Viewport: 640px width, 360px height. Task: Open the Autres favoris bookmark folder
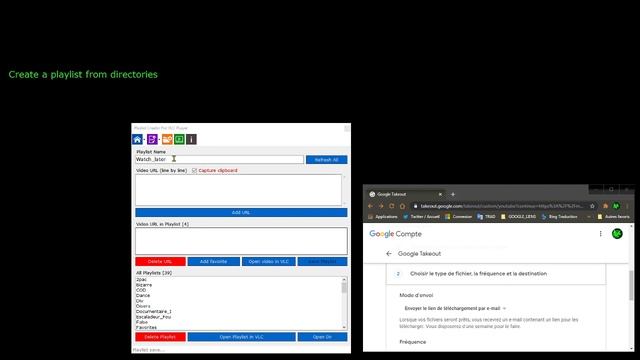(613, 217)
